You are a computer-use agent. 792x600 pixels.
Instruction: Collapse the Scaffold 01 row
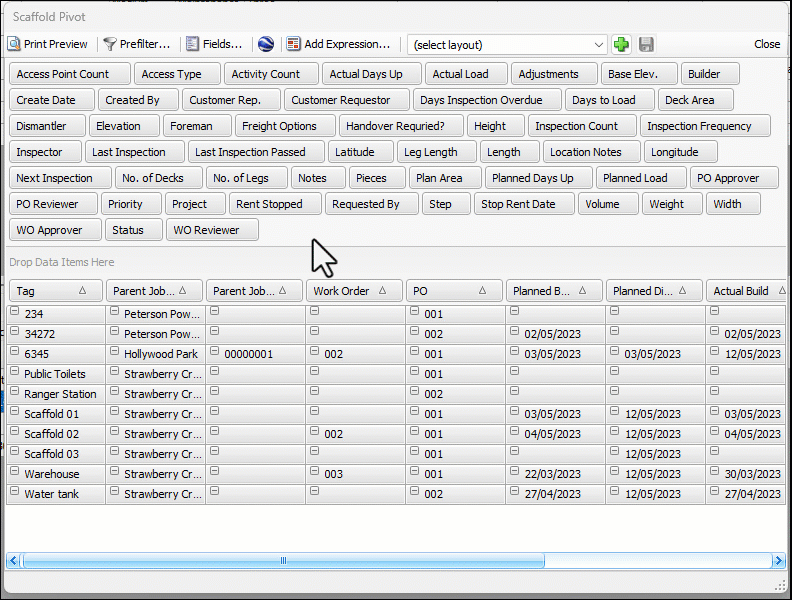point(14,412)
